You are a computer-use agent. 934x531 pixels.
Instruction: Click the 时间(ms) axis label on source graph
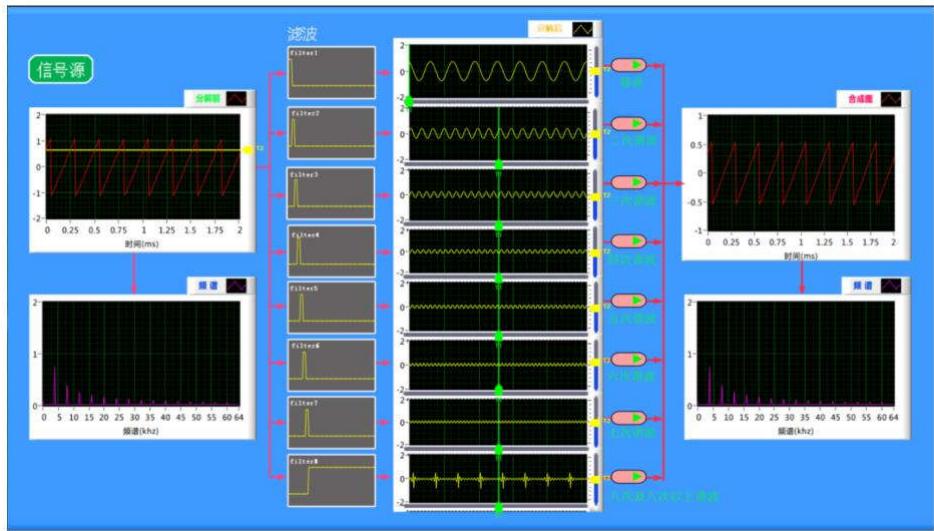(143, 243)
